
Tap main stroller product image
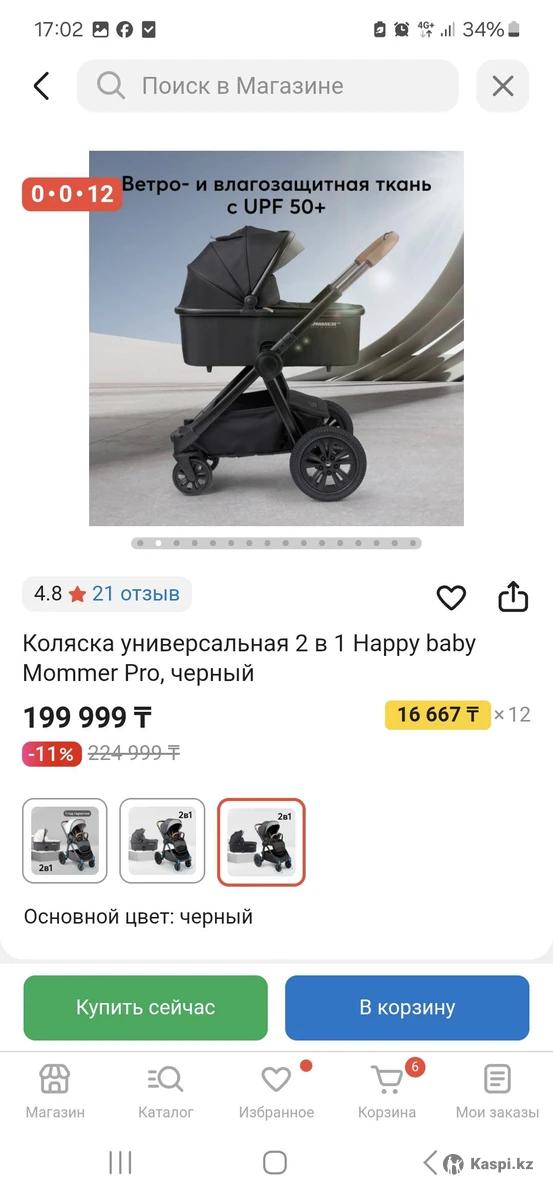[x=276, y=338]
